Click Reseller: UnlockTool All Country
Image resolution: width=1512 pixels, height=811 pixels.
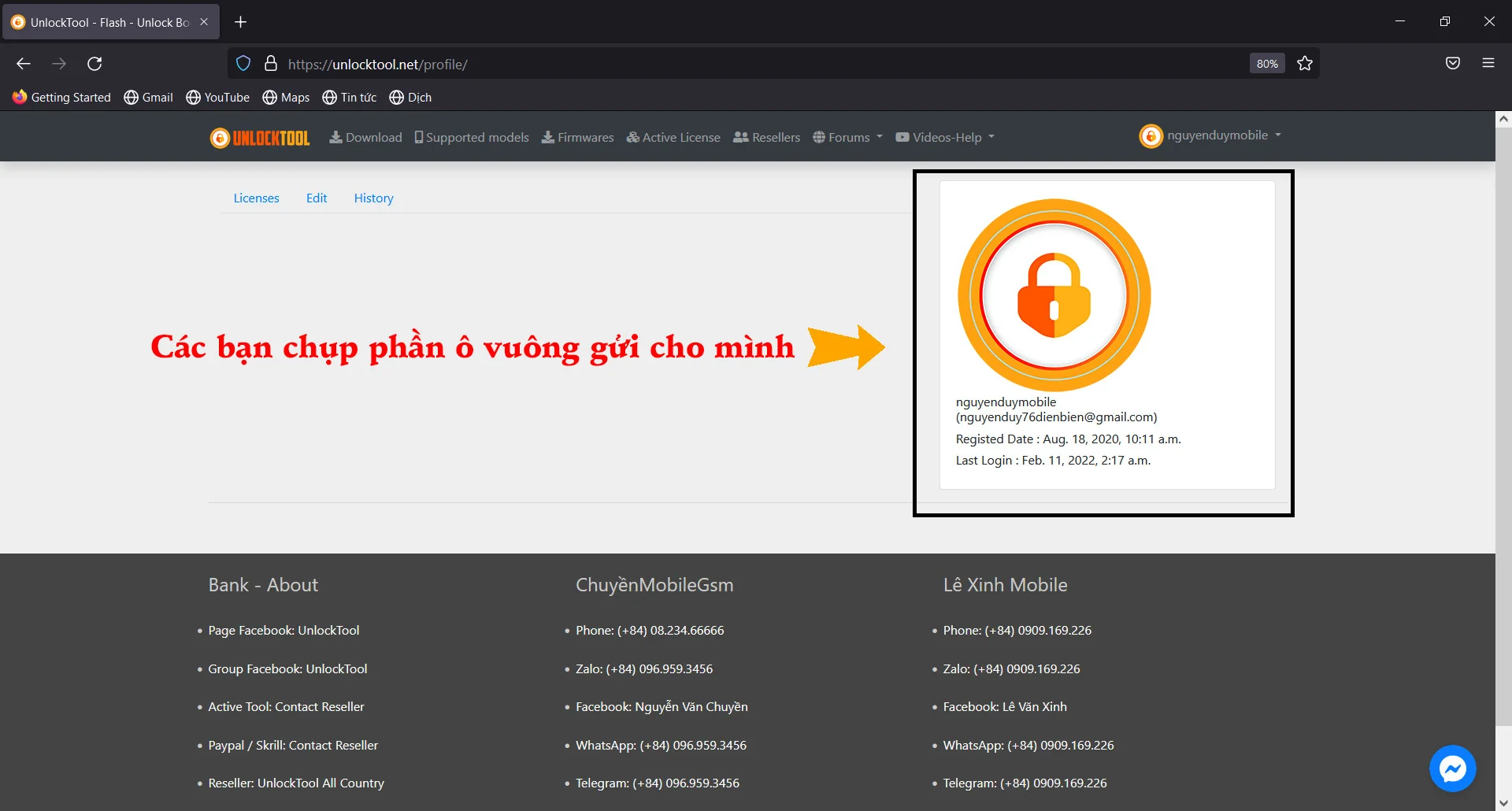(x=296, y=783)
